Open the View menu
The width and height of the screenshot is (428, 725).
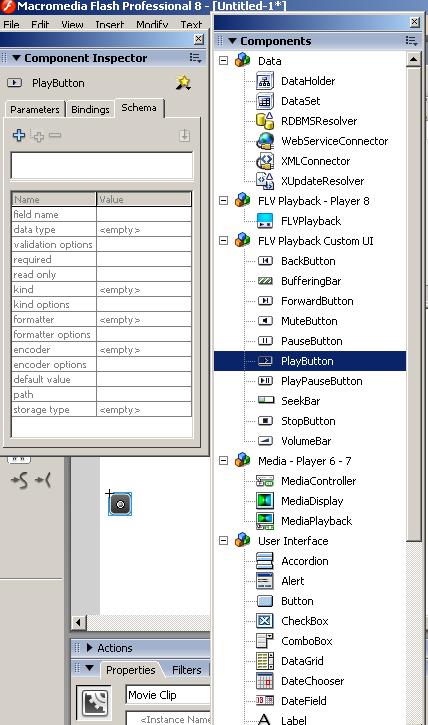(x=72, y=24)
